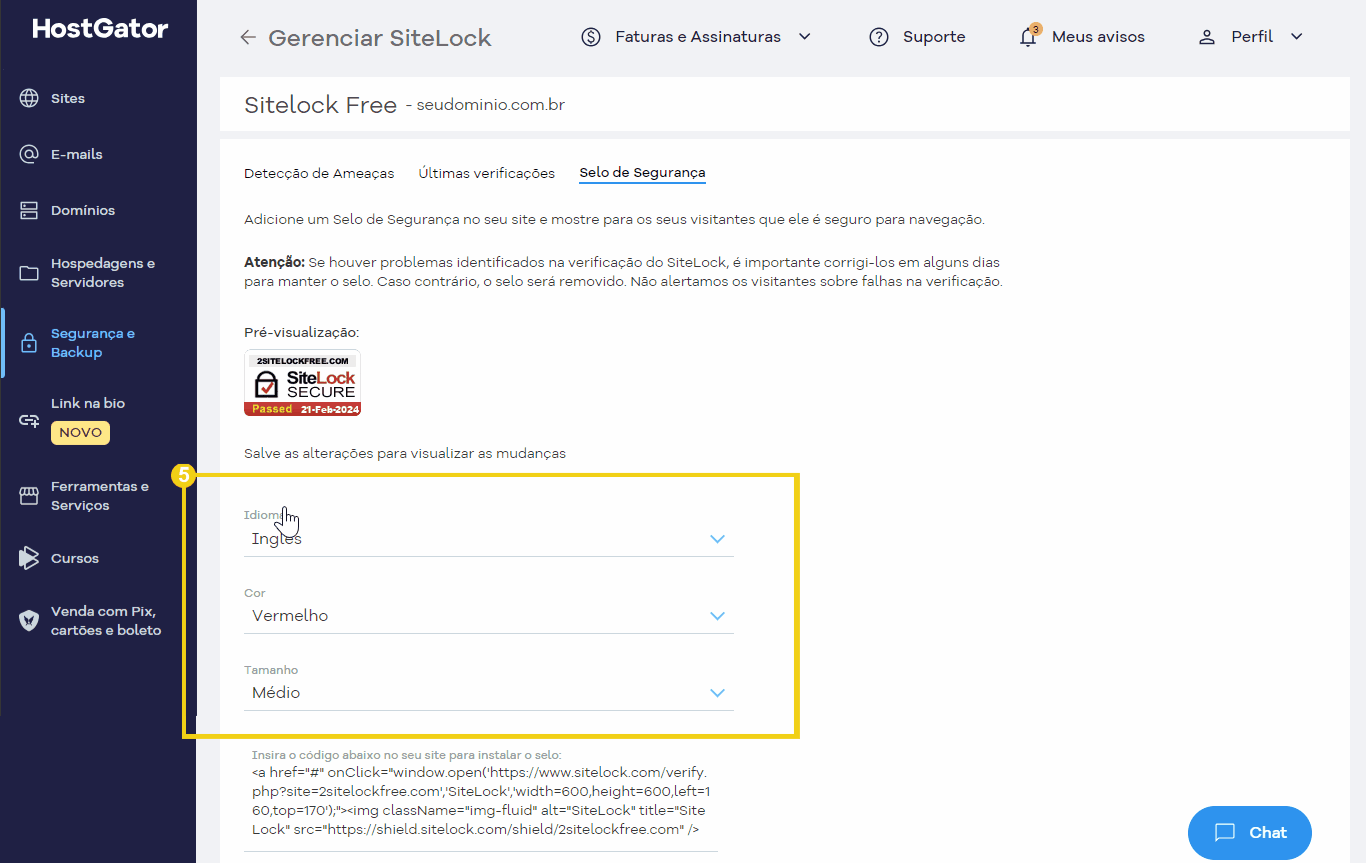Open the E-mails at-sign icon
The width and height of the screenshot is (1366, 863).
point(29,154)
